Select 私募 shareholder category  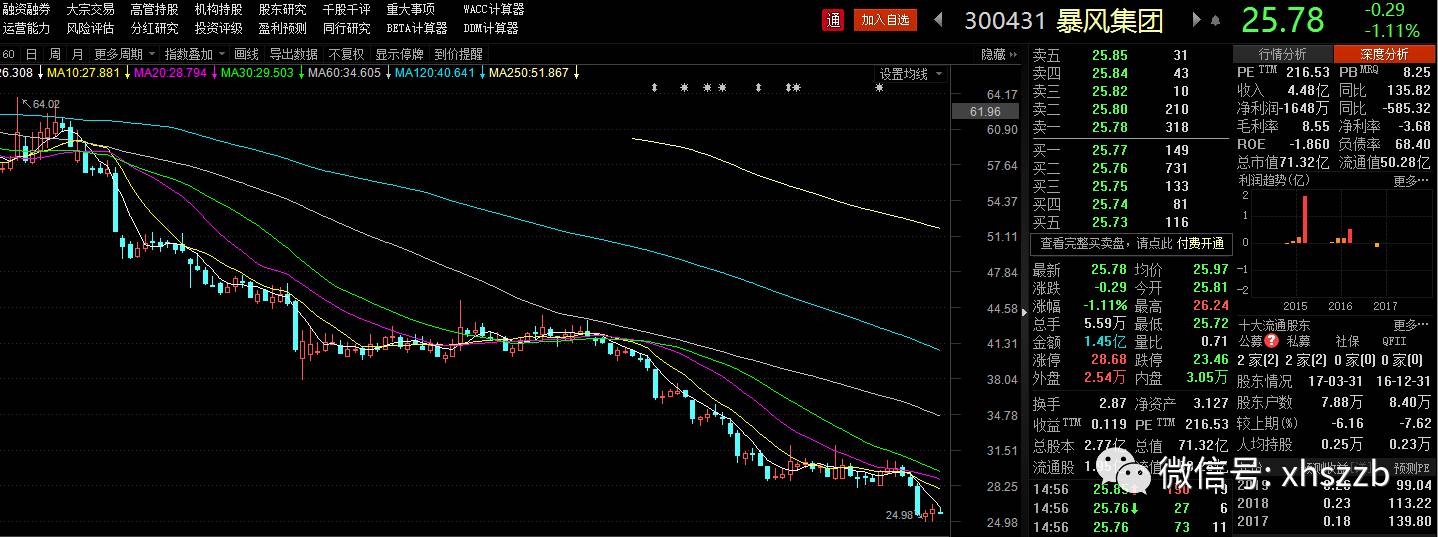pos(1298,340)
